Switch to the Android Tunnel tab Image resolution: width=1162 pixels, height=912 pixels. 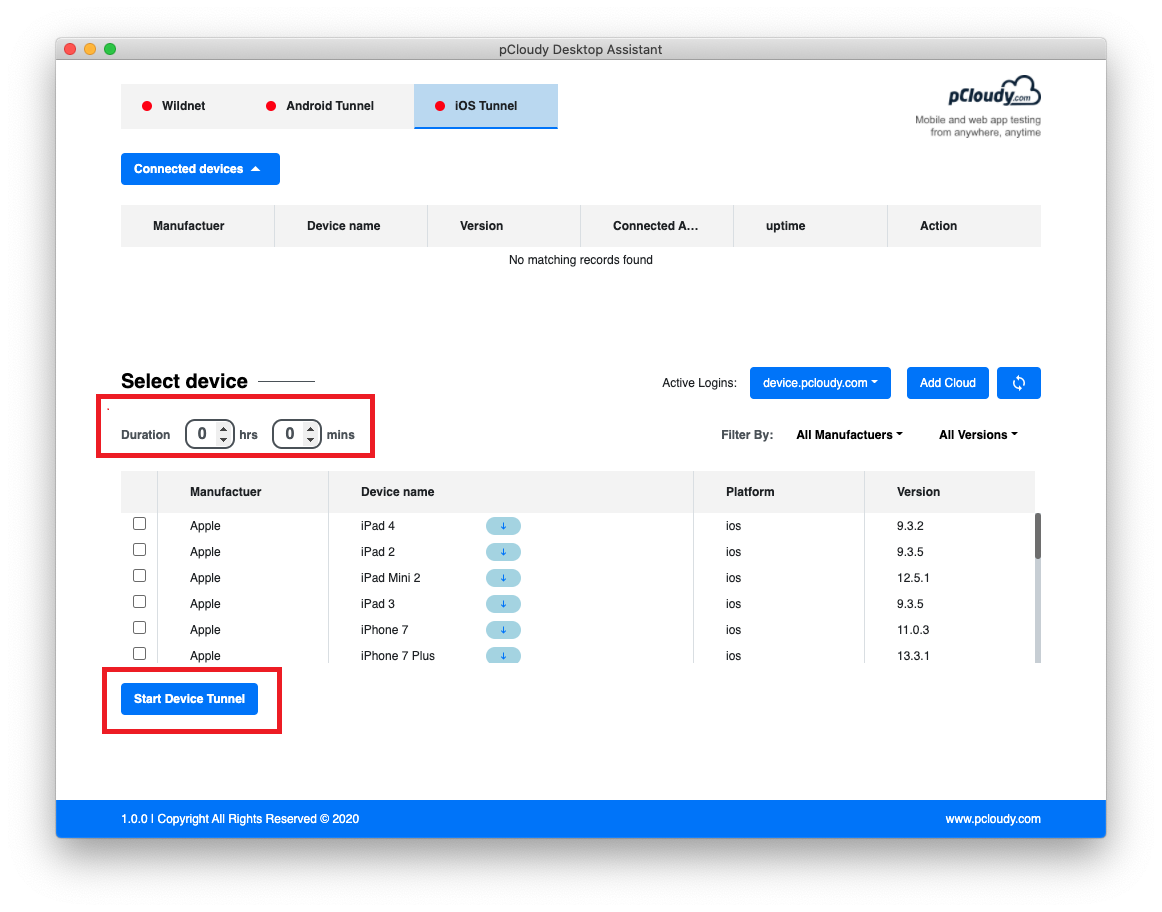[x=320, y=106]
